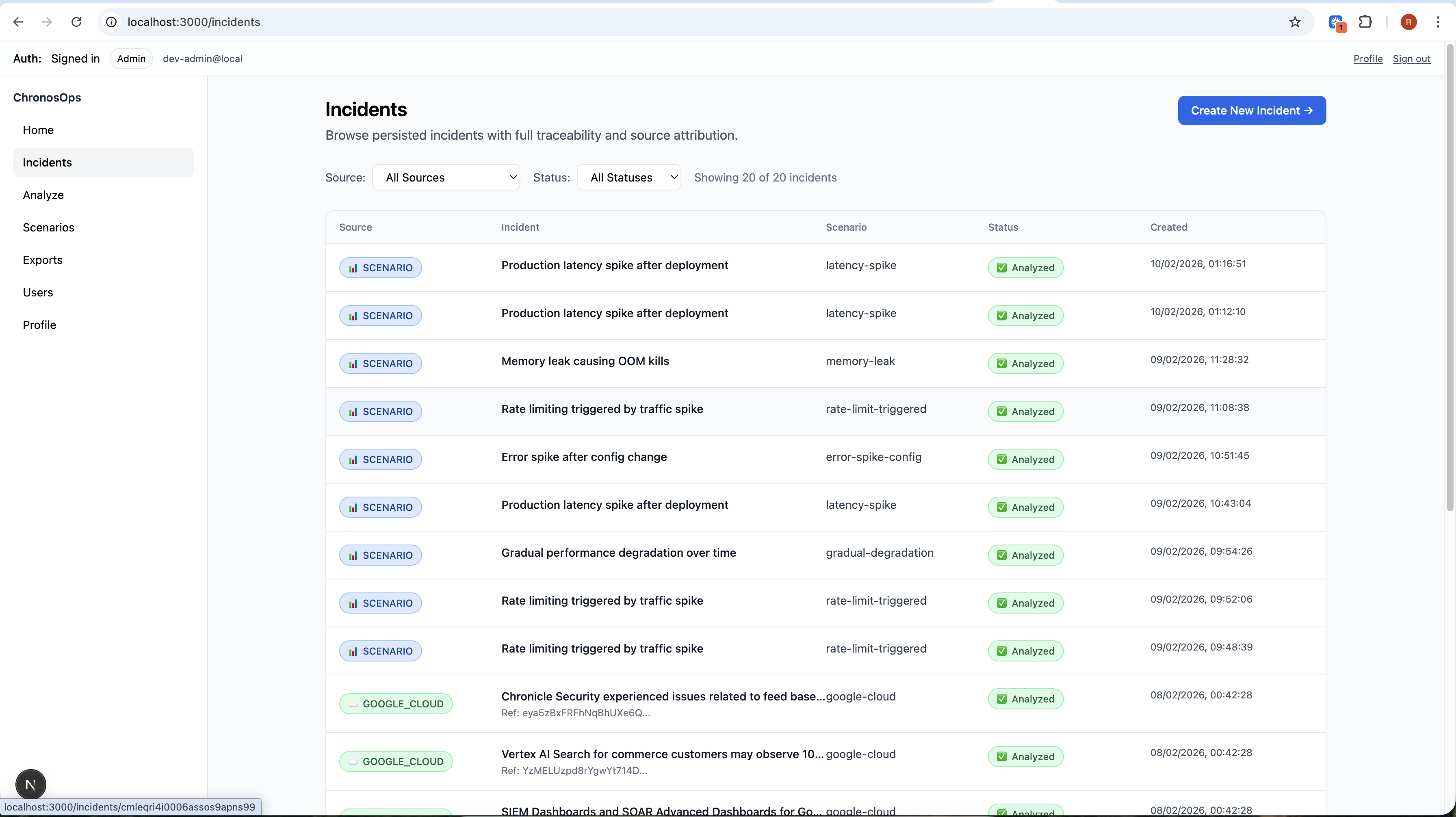Click the browser back arrow

tap(18, 22)
